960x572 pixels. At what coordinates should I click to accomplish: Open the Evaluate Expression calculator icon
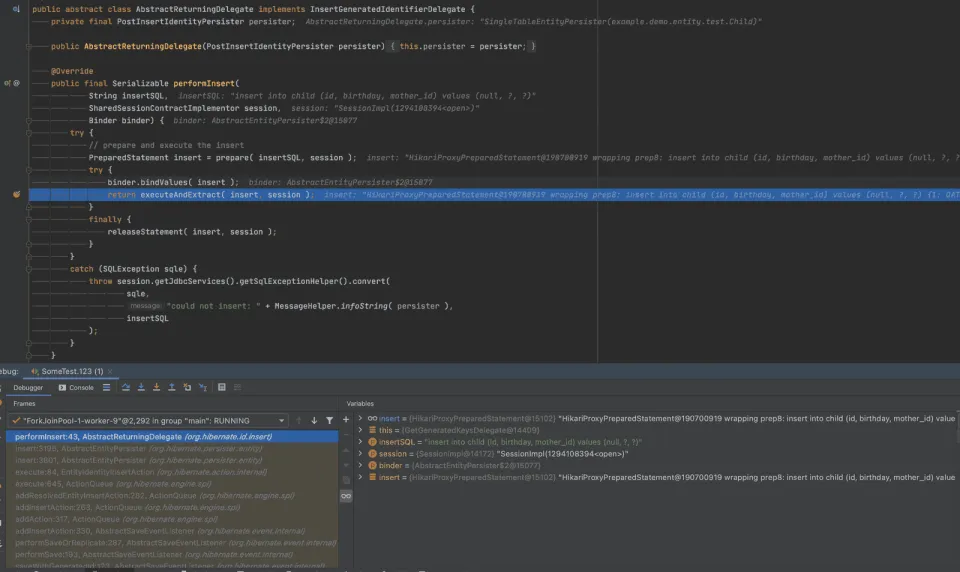point(222,387)
